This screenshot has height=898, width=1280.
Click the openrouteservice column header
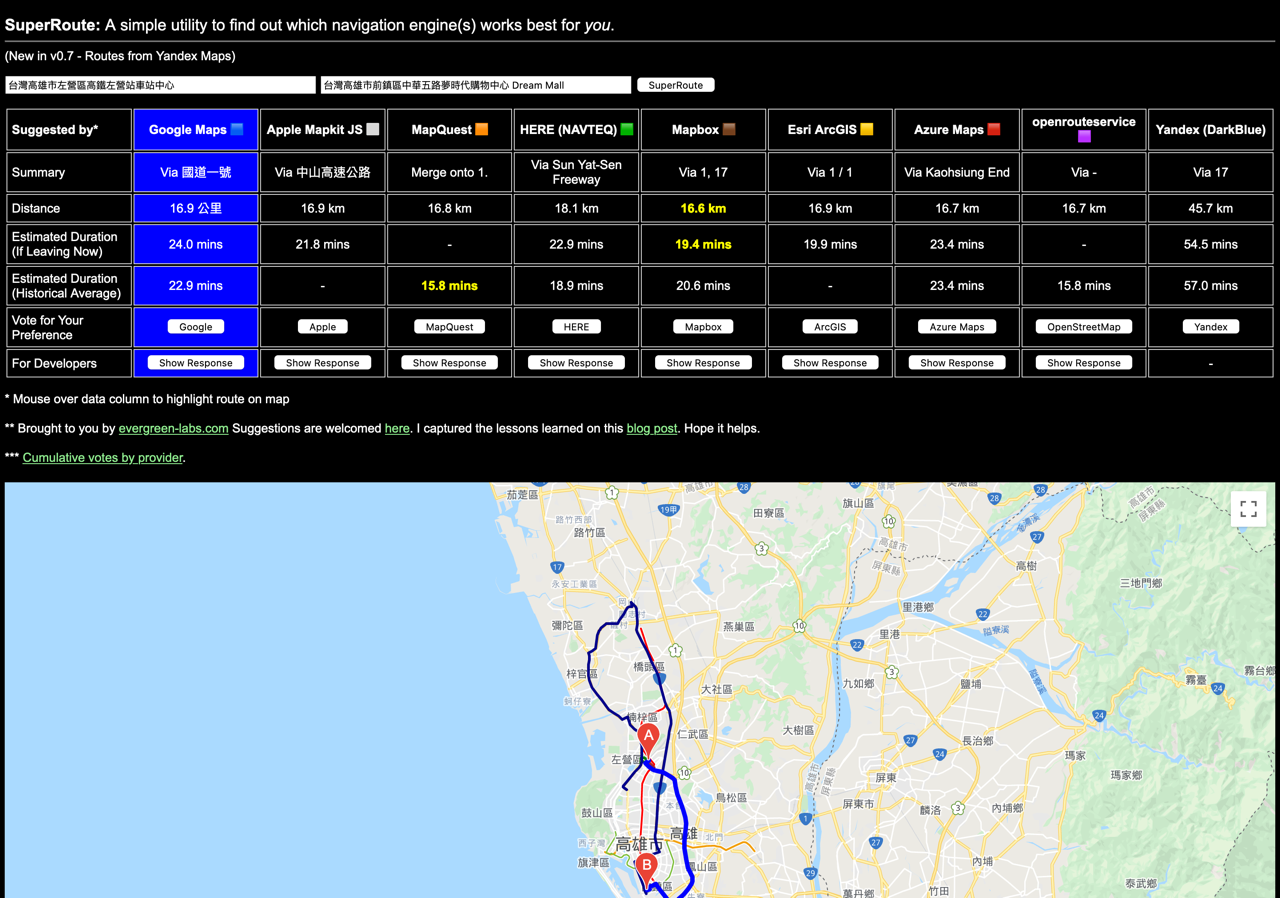(x=1084, y=130)
